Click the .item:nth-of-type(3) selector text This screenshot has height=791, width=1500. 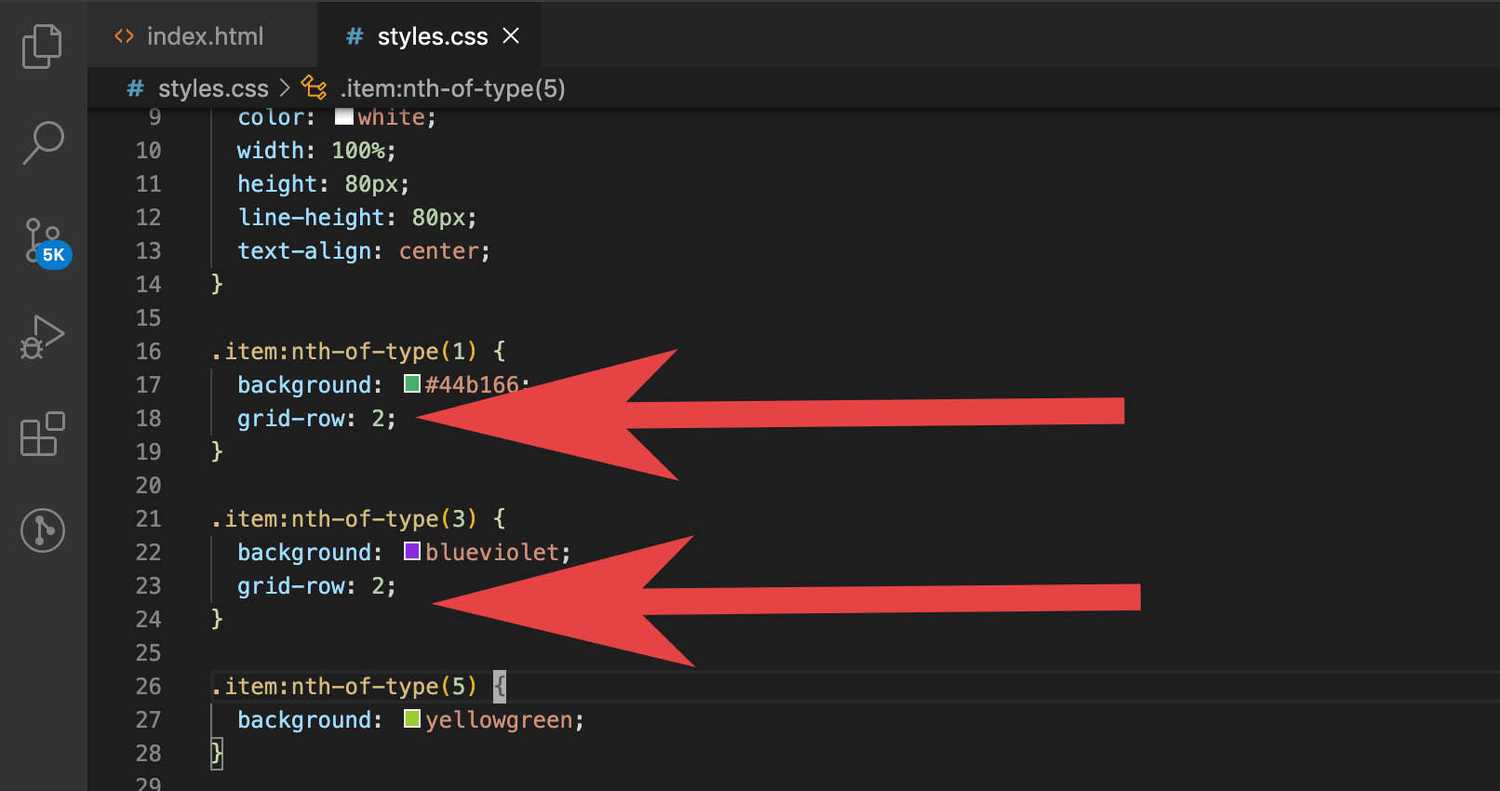point(344,519)
